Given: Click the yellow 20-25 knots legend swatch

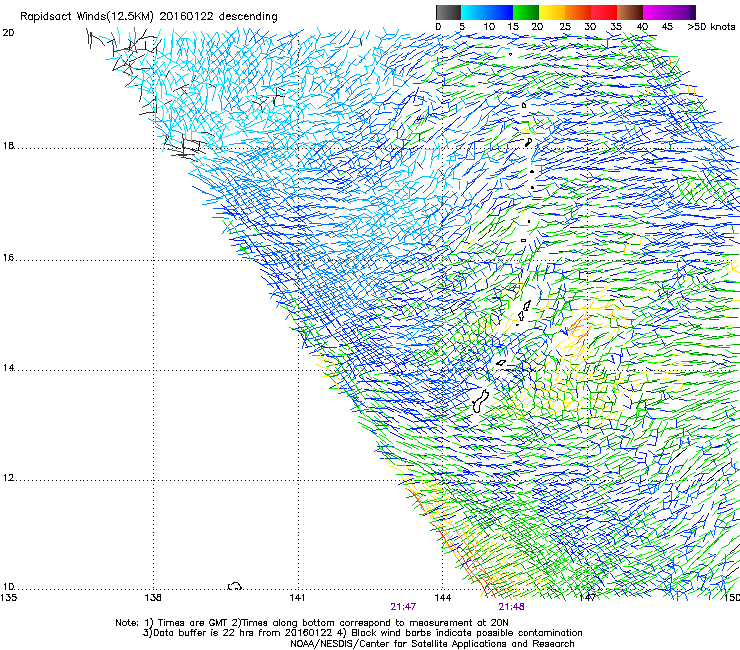Looking at the screenshot, I should pos(552,12).
